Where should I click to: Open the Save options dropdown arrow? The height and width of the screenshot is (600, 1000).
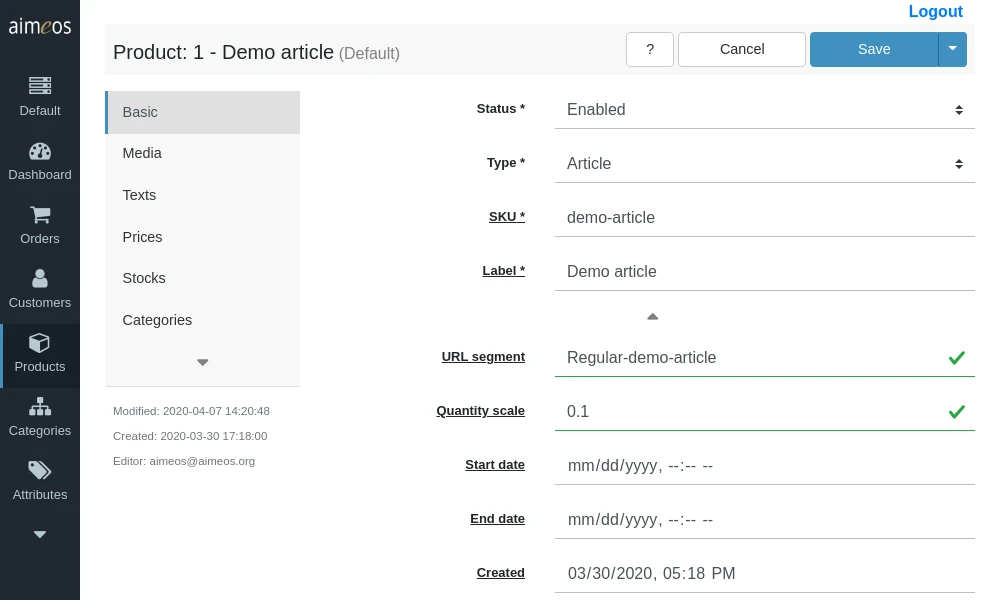(x=953, y=49)
